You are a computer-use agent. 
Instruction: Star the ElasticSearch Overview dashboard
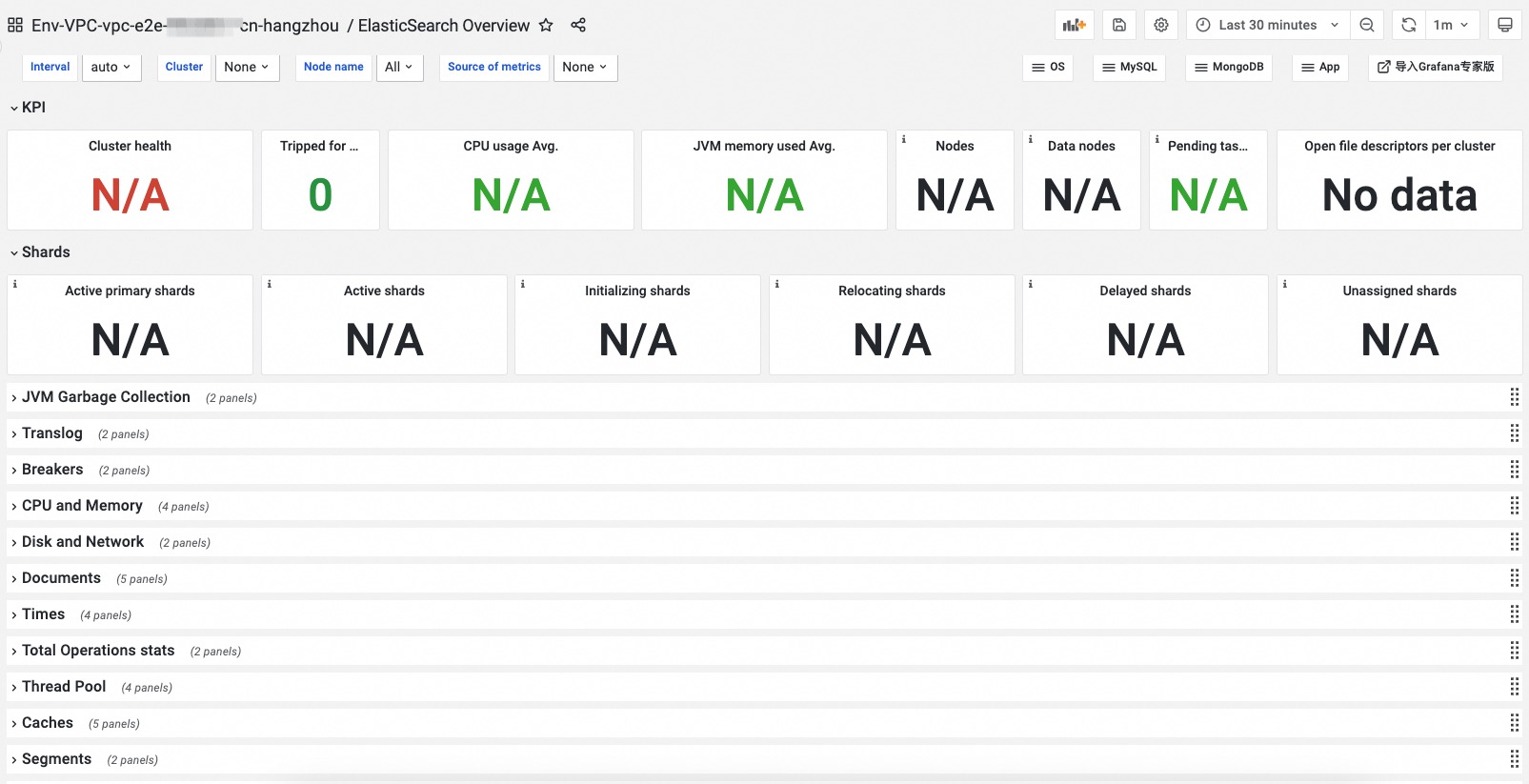click(x=546, y=25)
